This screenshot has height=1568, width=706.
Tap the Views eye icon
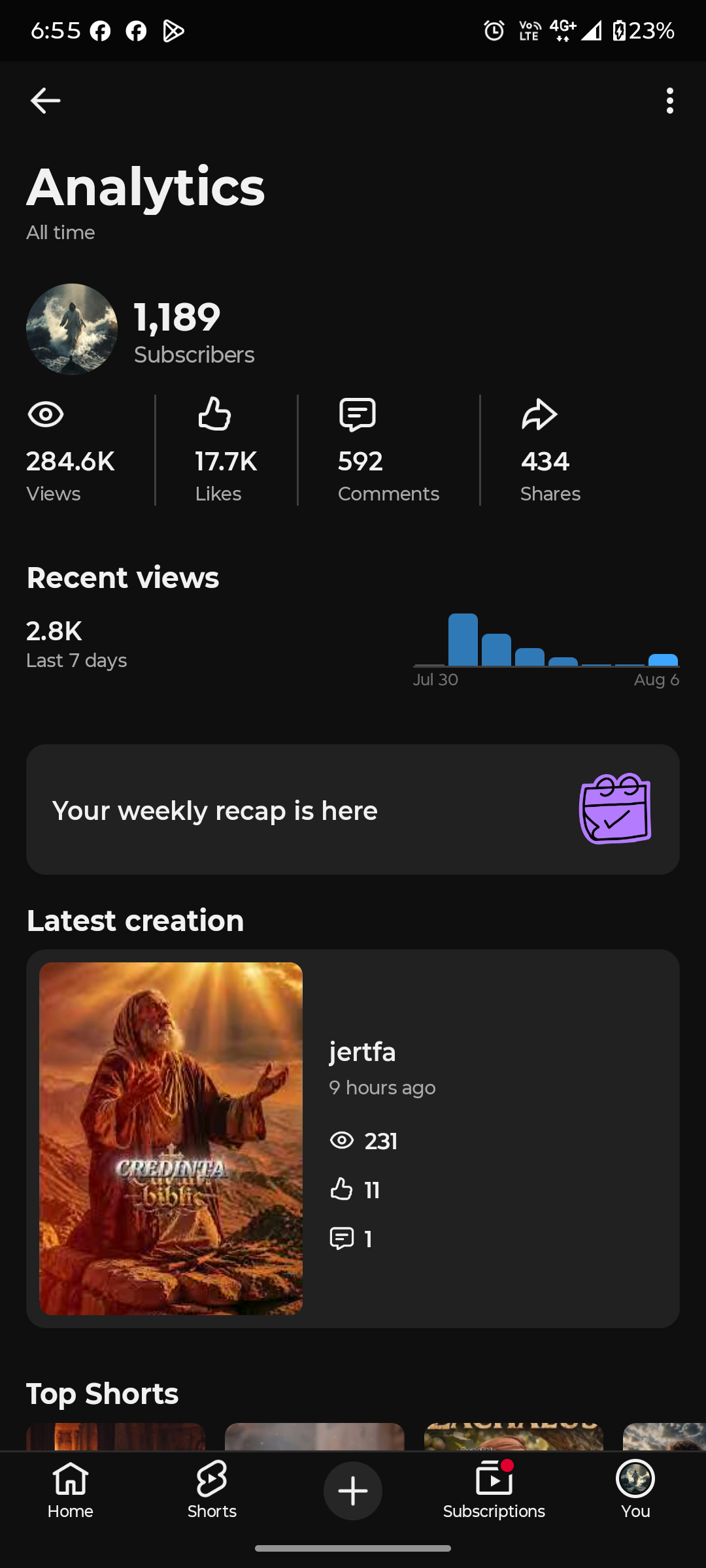click(46, 414)
